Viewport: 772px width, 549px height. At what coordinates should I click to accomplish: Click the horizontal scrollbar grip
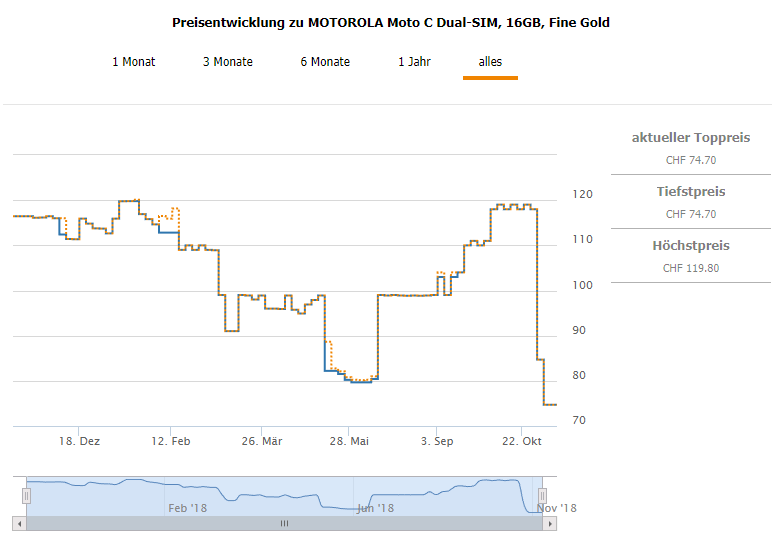(x=284, y=523)
